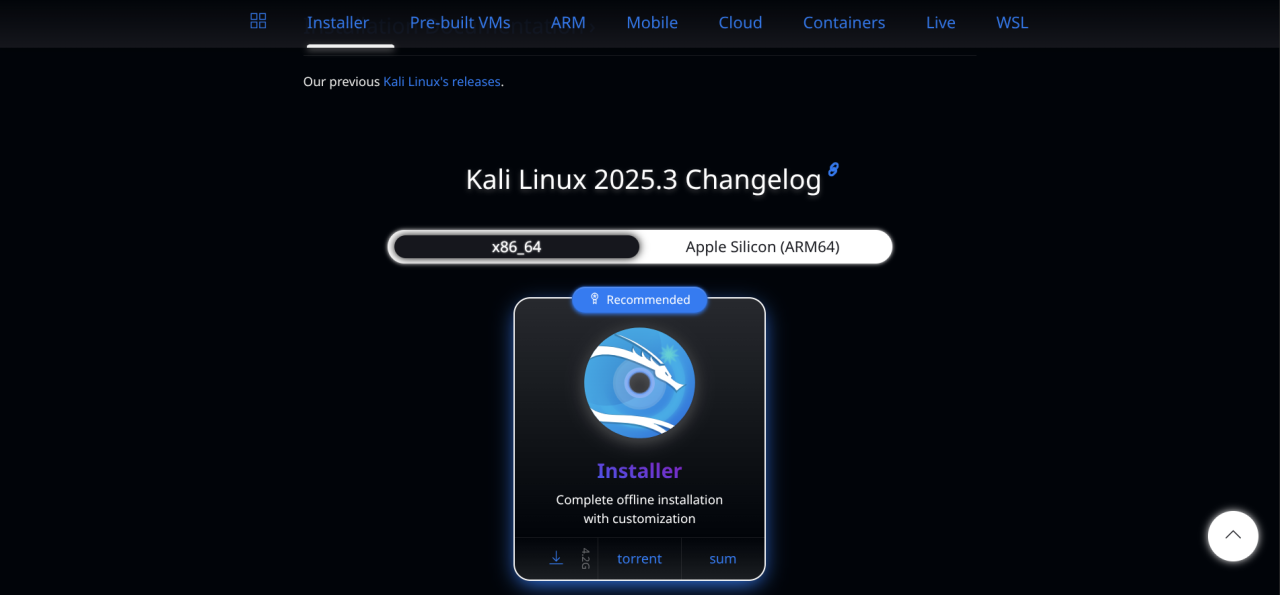Screen dimensions: 1280x595
Task: Switch to the Containers tab
Action: (x=843, y=22)
